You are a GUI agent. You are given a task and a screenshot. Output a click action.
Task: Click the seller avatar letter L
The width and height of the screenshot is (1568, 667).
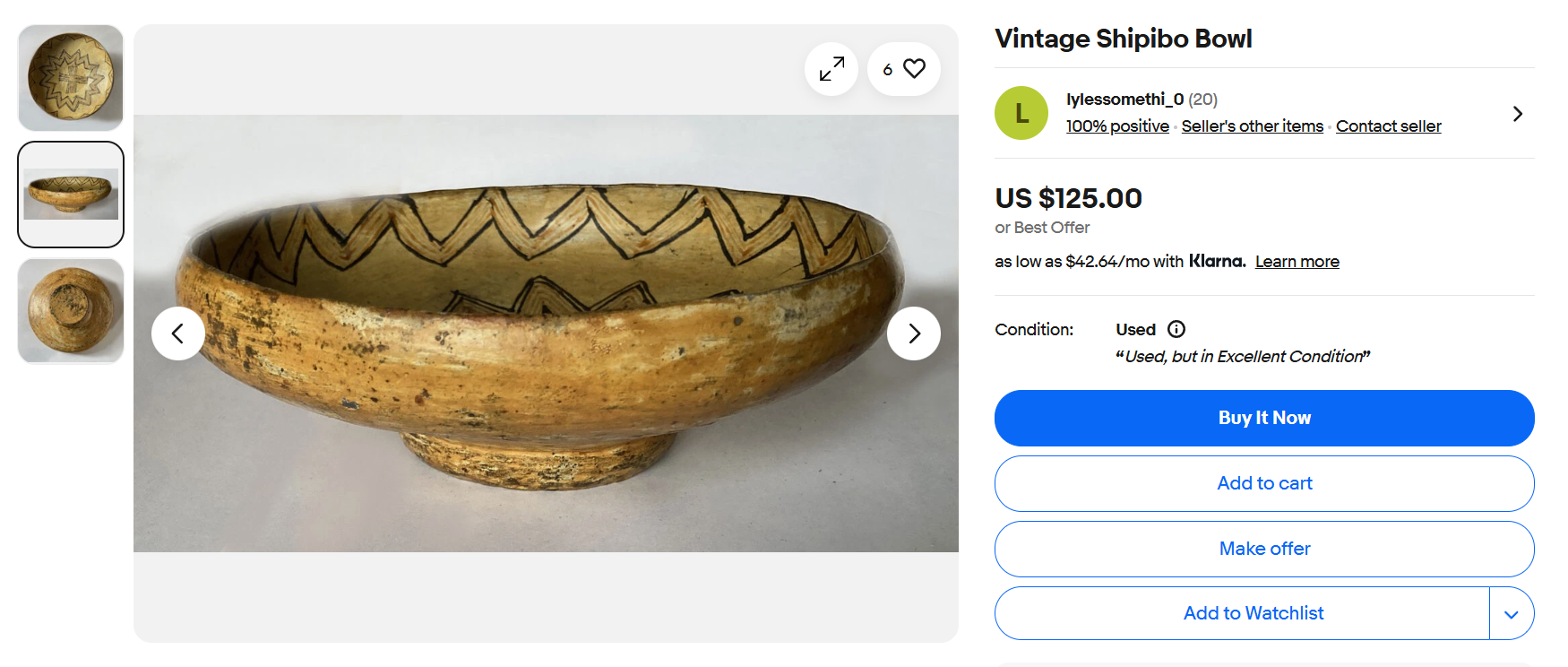tap(1021, 113)
